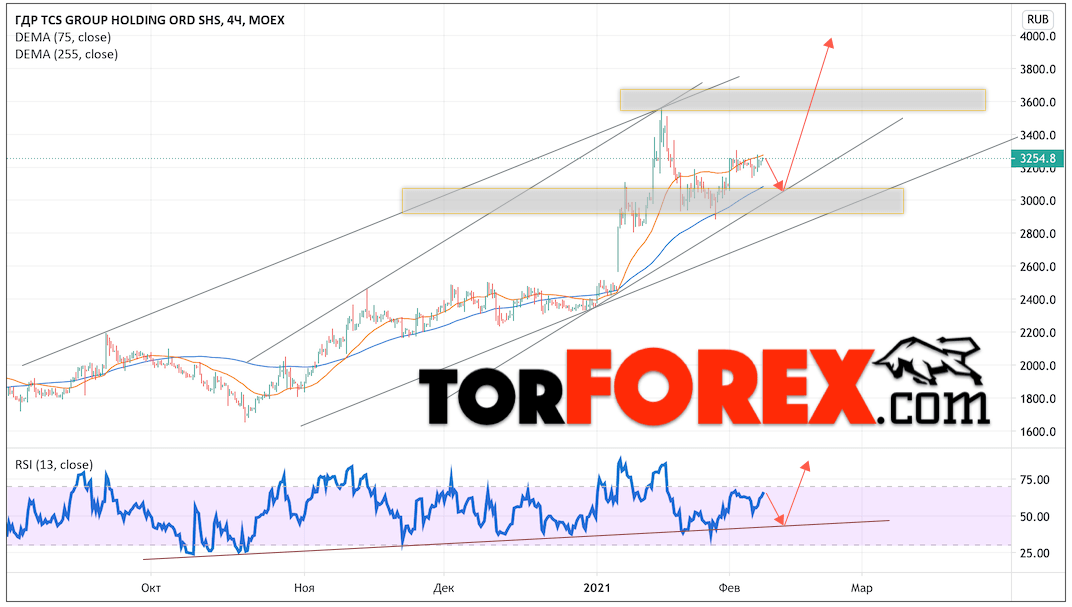Click the RSI 75.00 axis label
Image resolution: width=1072 pixels, height=607 pixels.
tap(1034, 480)
